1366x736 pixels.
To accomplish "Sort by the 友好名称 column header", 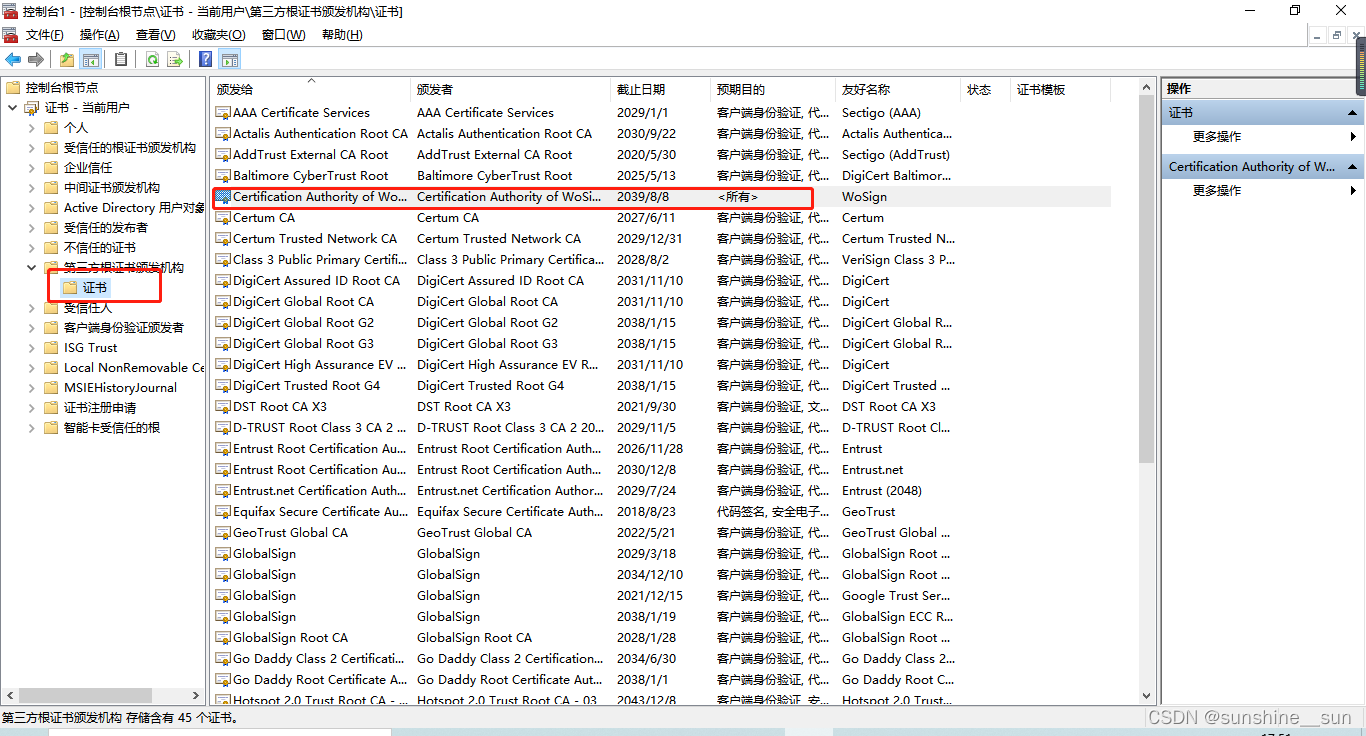I will (898, 90).
